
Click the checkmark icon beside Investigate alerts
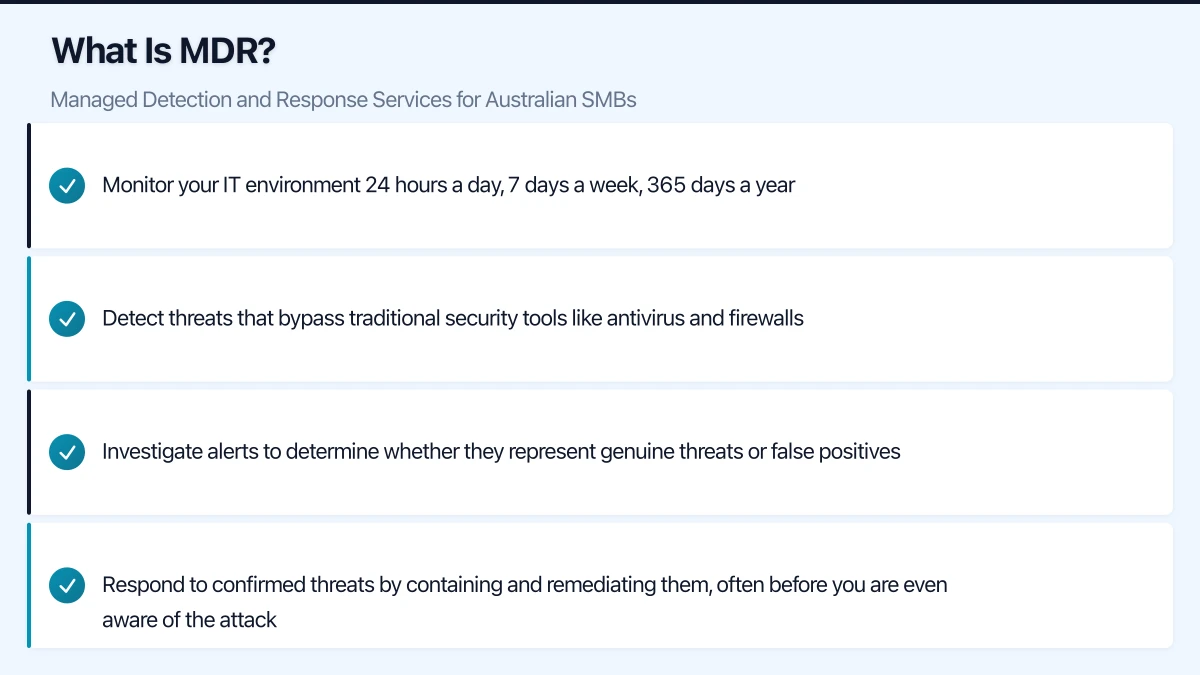[x=67, y=452]
